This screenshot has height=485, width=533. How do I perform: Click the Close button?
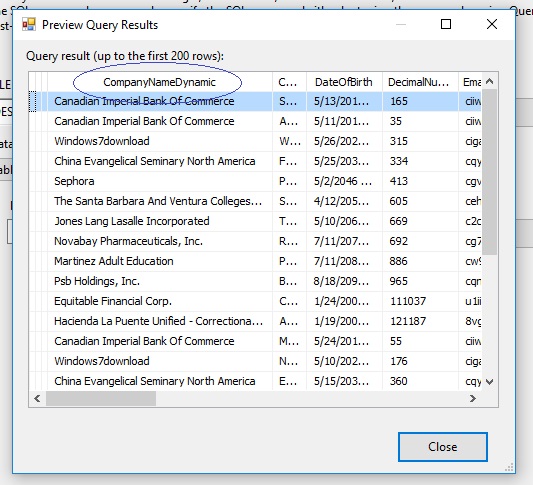(443, 447)
